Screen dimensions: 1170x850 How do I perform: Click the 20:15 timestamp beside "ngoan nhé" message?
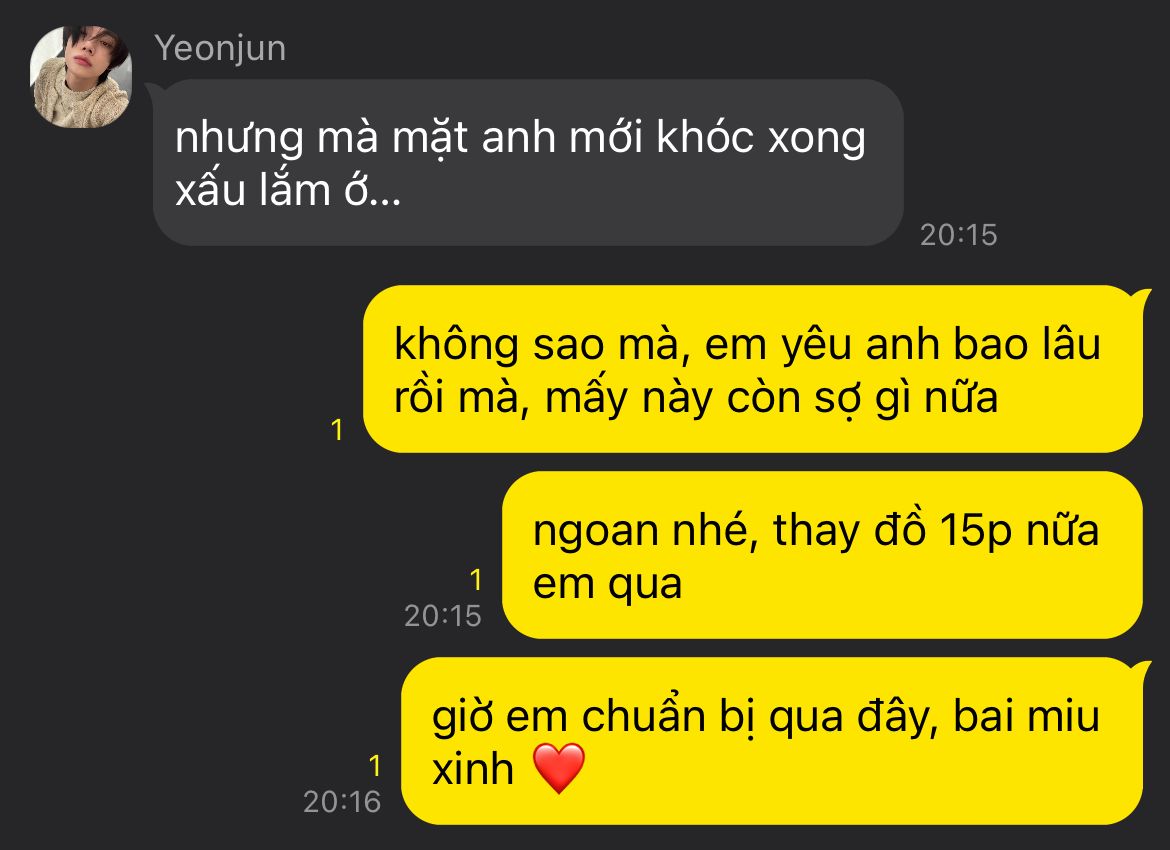[442, 616]
